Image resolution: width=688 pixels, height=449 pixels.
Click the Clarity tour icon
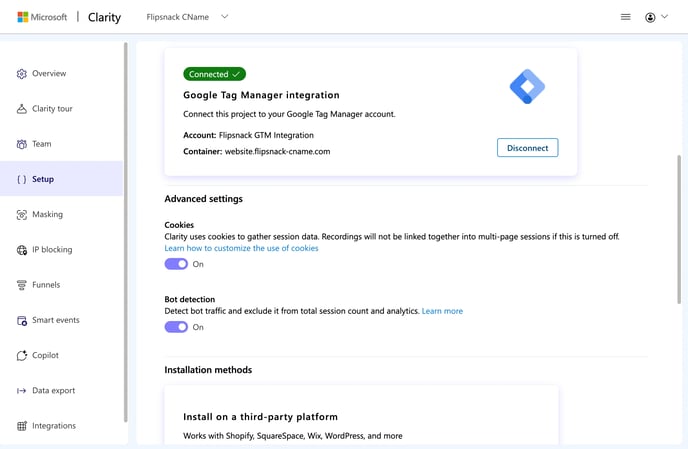[22, 109]
